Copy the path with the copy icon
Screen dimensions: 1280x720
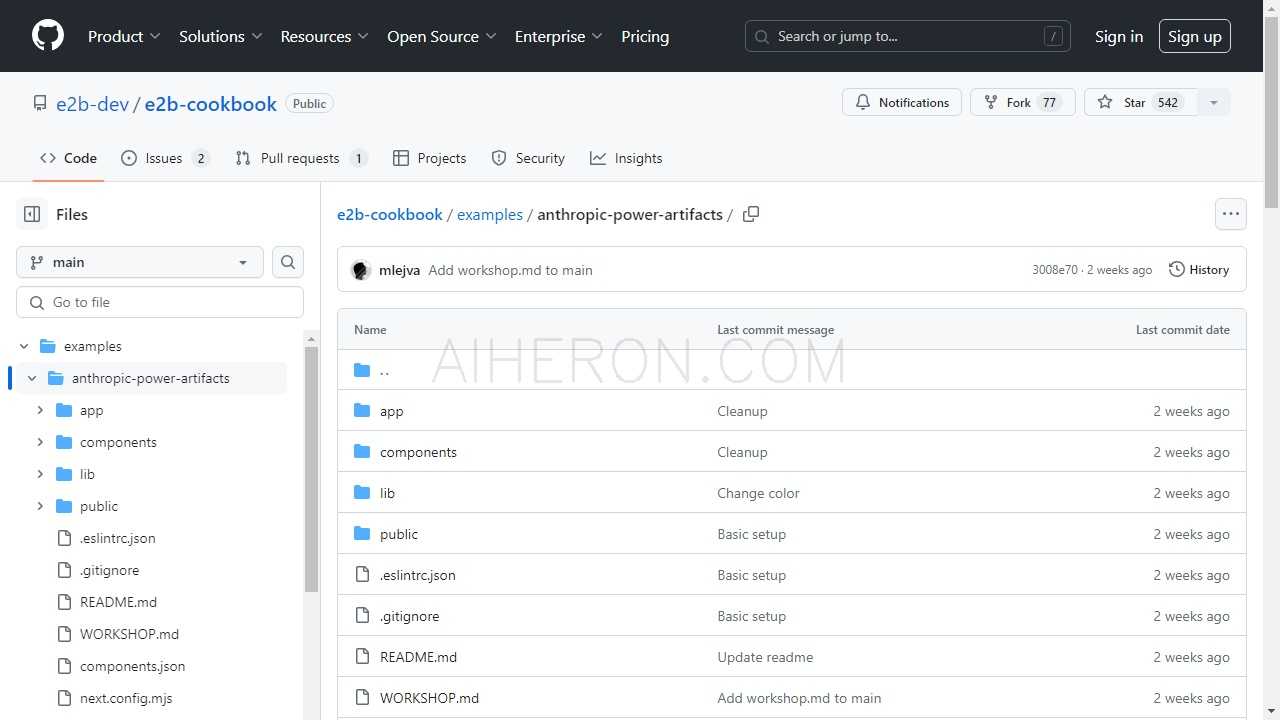point(751,214)
